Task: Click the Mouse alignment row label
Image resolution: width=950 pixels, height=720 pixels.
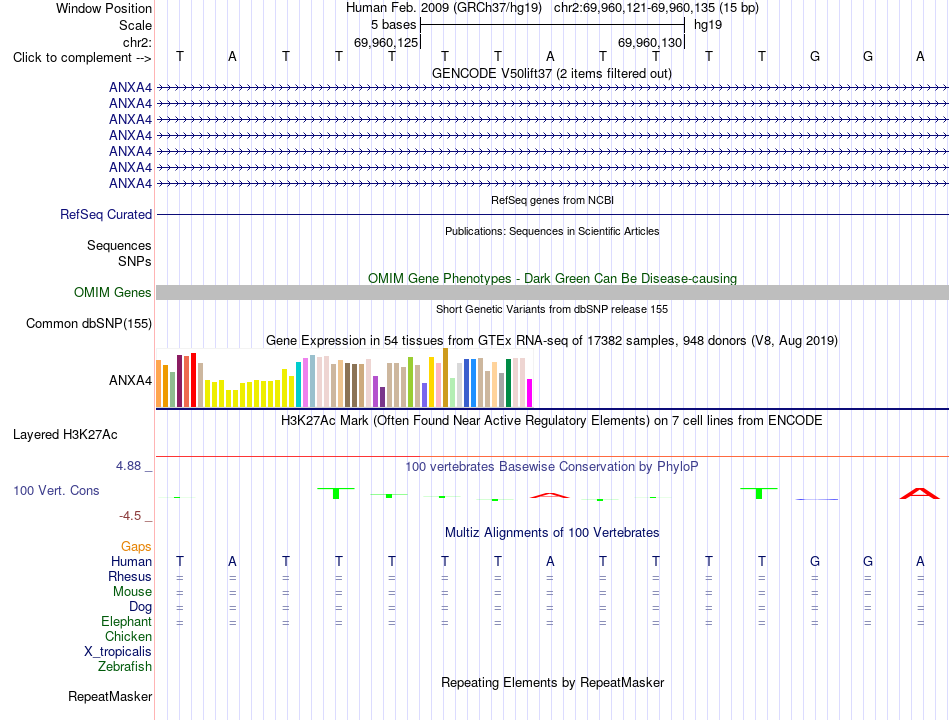Action: pos(132,592)
